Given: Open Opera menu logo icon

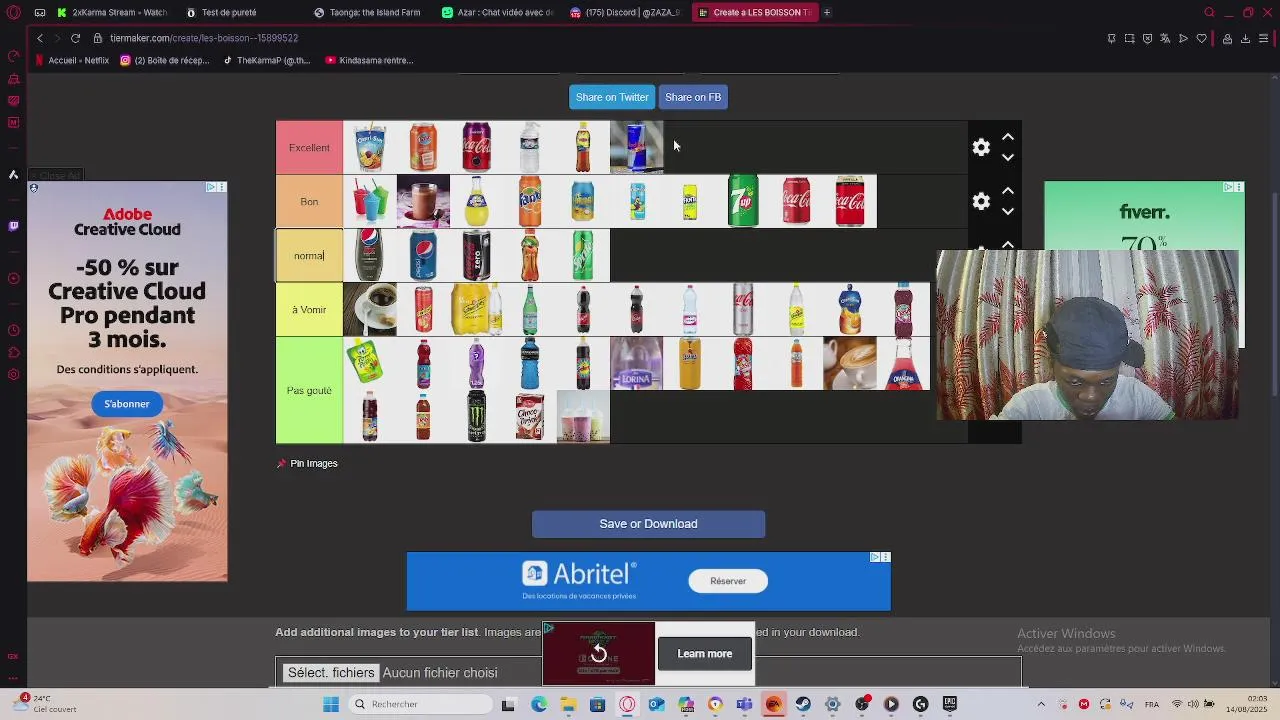Looking at the screenshot, I should point(13,12).
